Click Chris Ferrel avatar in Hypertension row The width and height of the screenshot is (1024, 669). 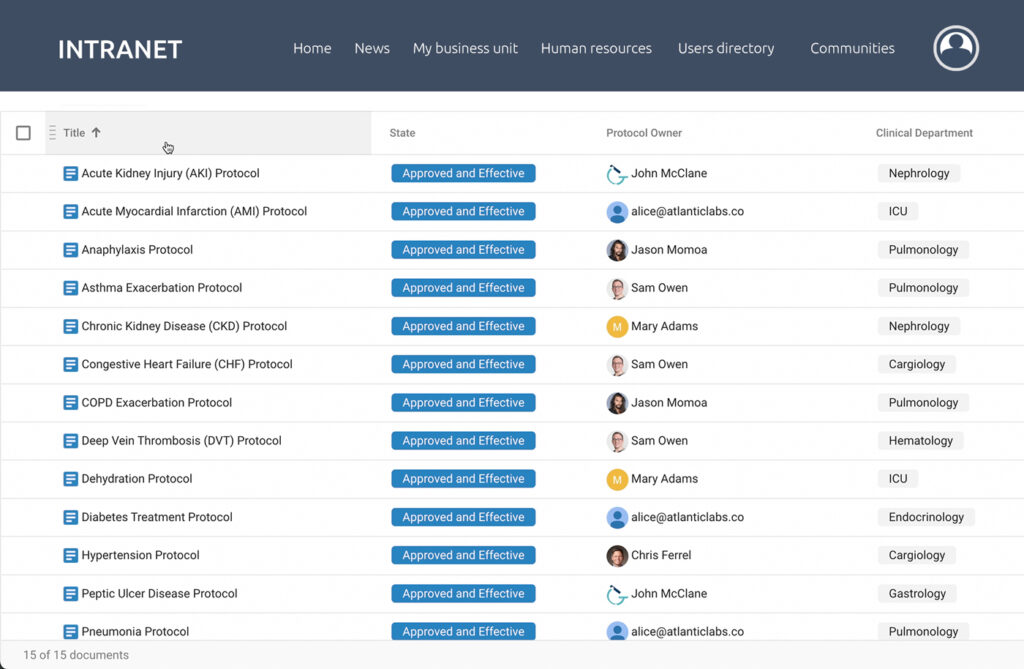pyautogui.click(x=616, y=555)
